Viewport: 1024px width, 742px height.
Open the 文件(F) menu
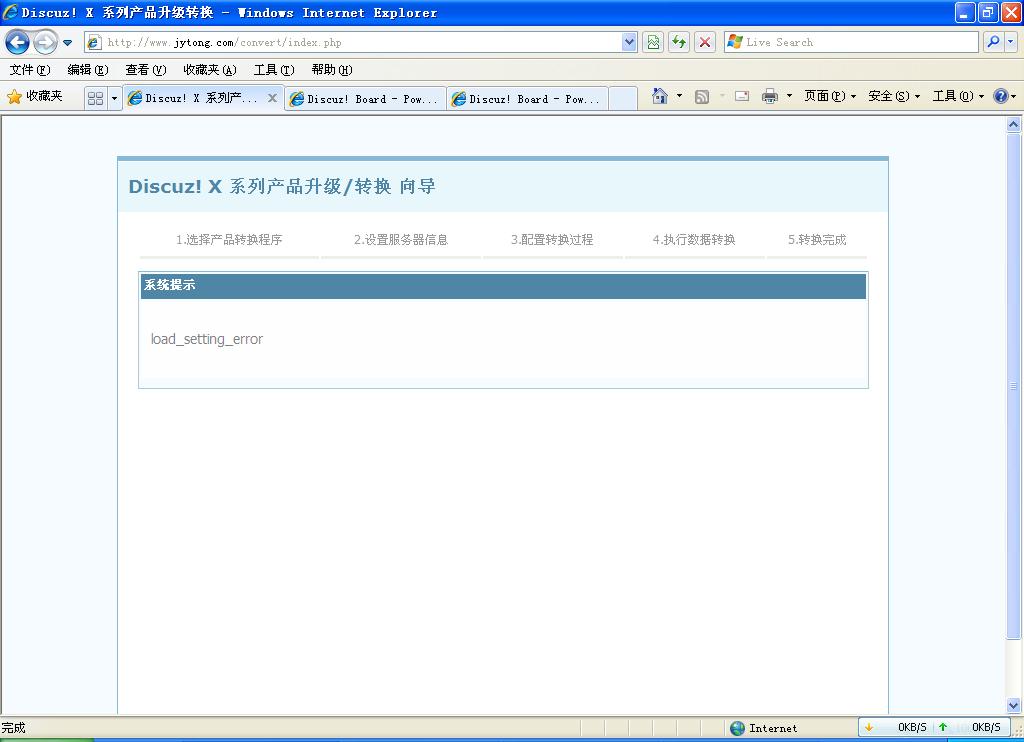point(30,70)
